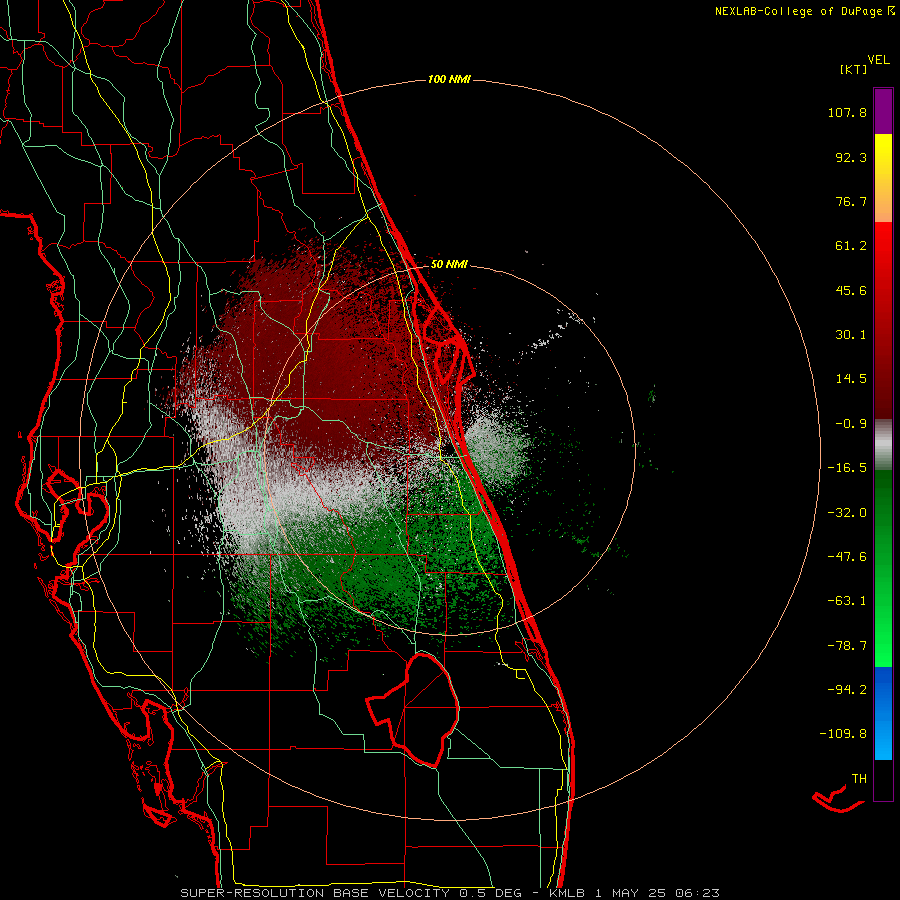Select the 45.6 legend value
The image size is (900, 900).
[x=851, y=290]
